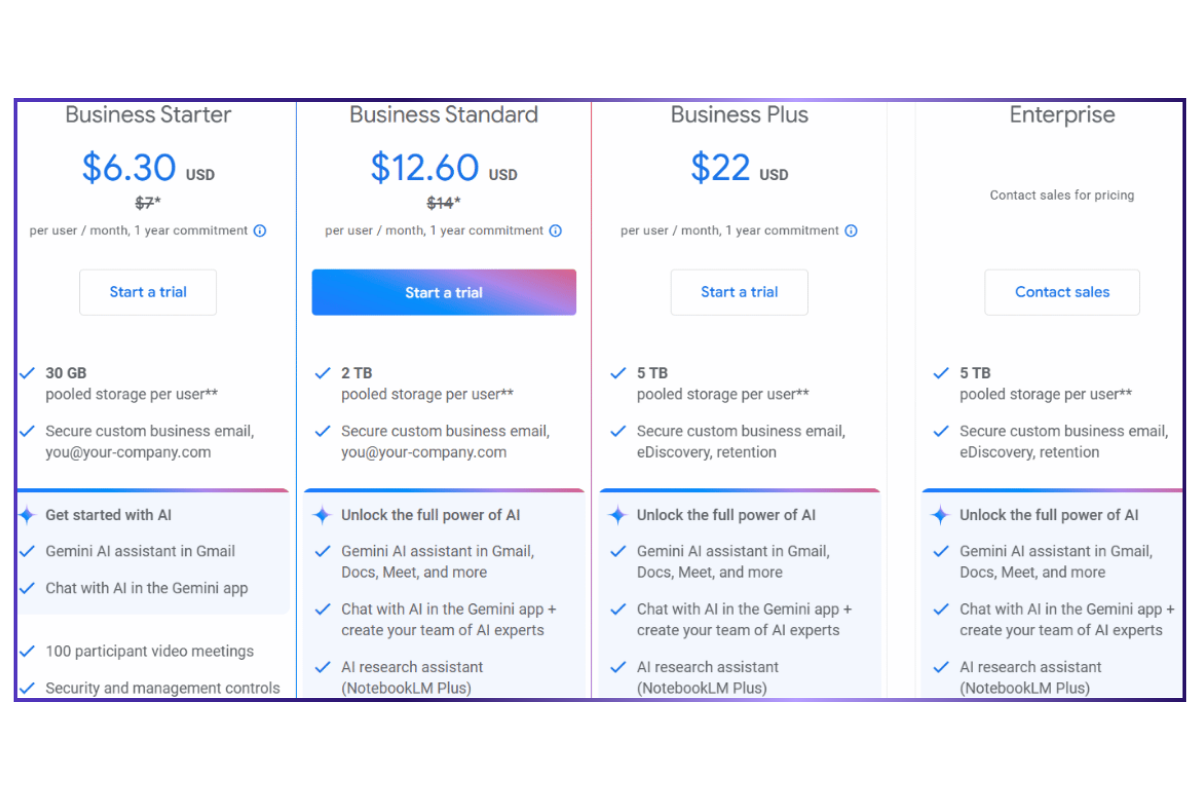Select the Enterprise plan heading
The width and height of the screenshot is (1200, 800).
(x=1062, y=115)
